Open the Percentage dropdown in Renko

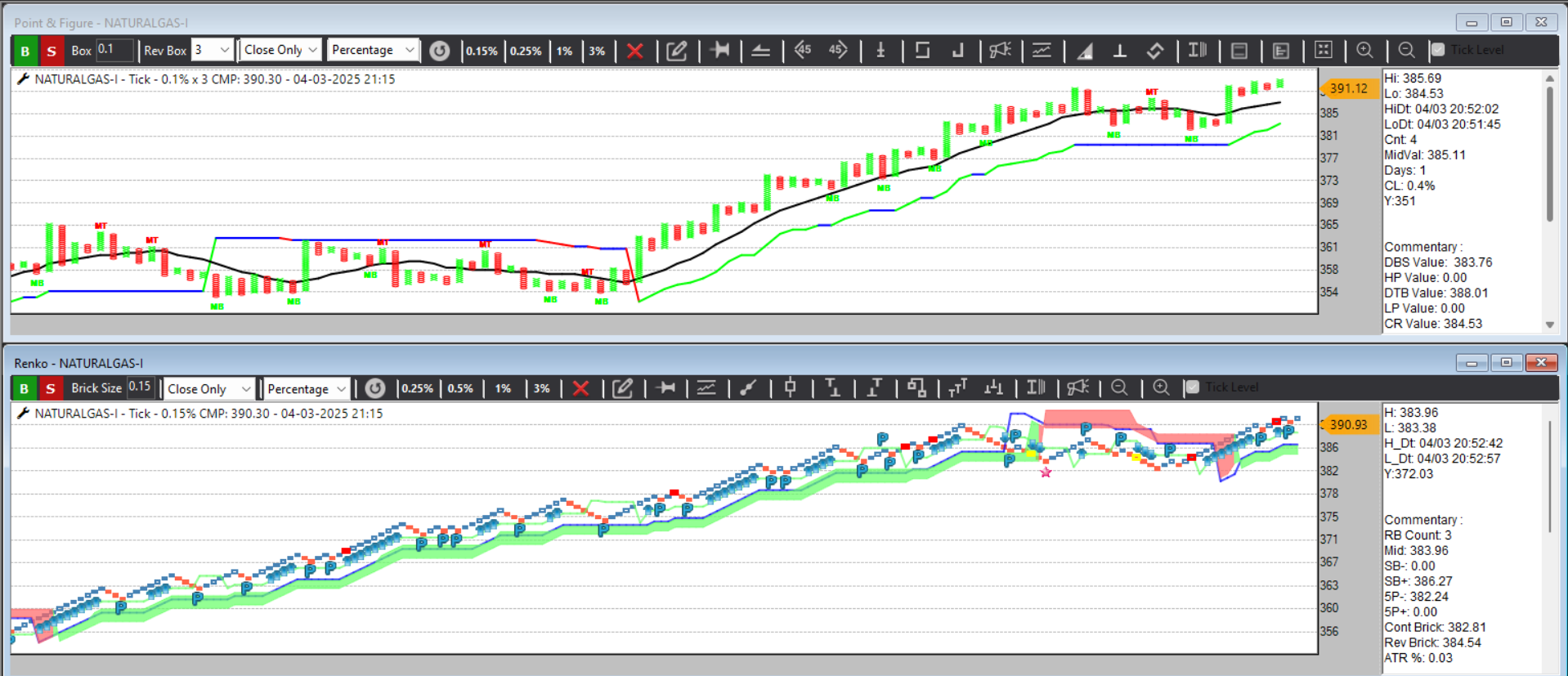[x=307, y=389]
